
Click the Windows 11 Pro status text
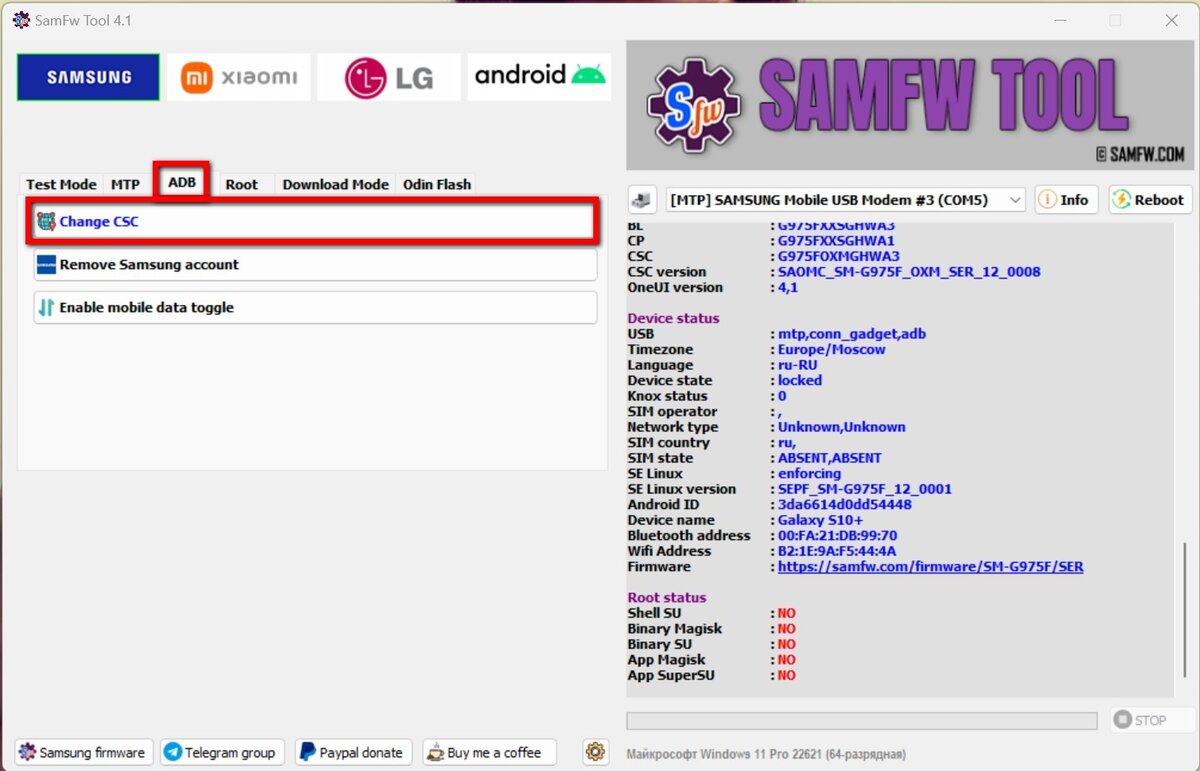(766, 754)
